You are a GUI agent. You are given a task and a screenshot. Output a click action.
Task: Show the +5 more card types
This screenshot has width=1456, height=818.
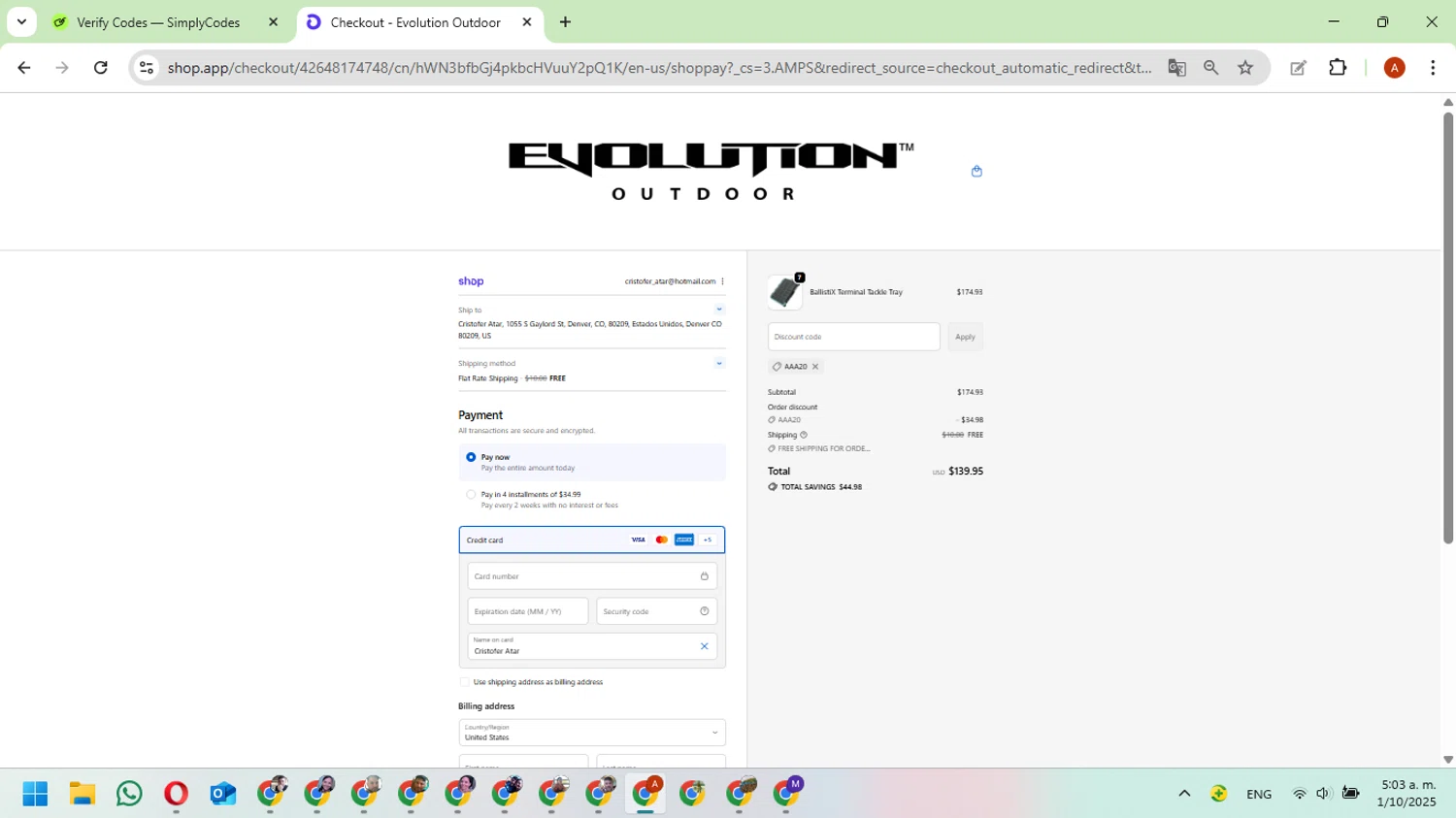click(x=708, y=540)
